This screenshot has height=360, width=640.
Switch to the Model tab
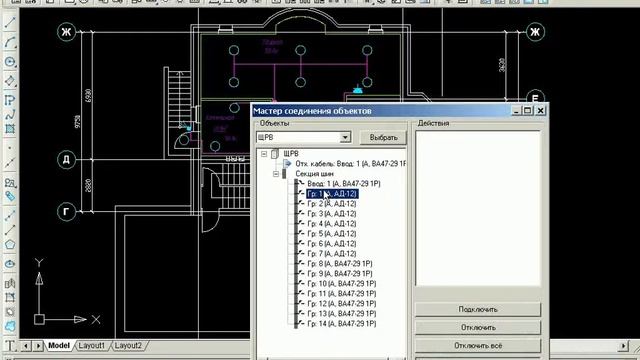(59, 346)
